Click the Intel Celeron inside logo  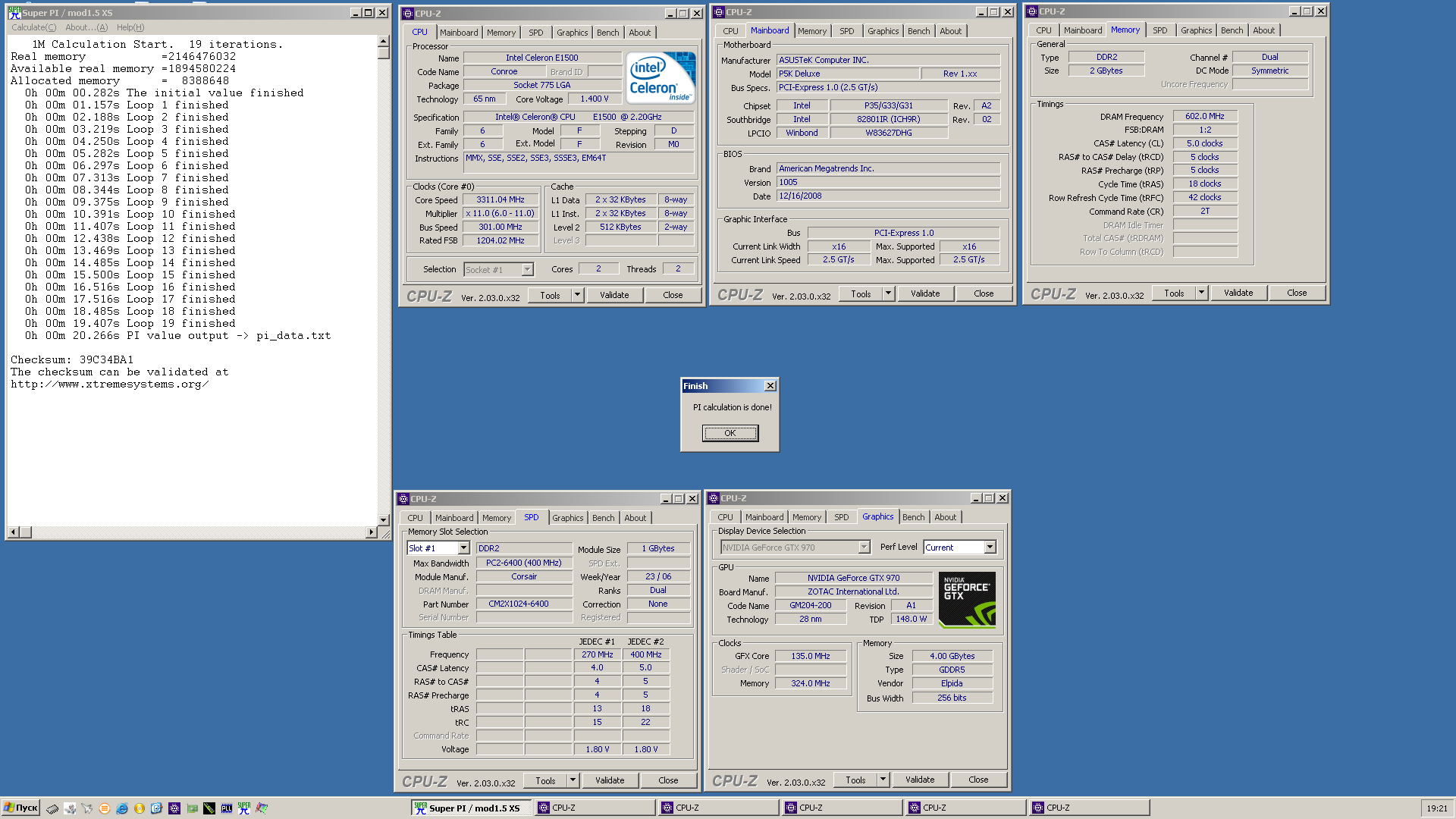coord(661,77)
